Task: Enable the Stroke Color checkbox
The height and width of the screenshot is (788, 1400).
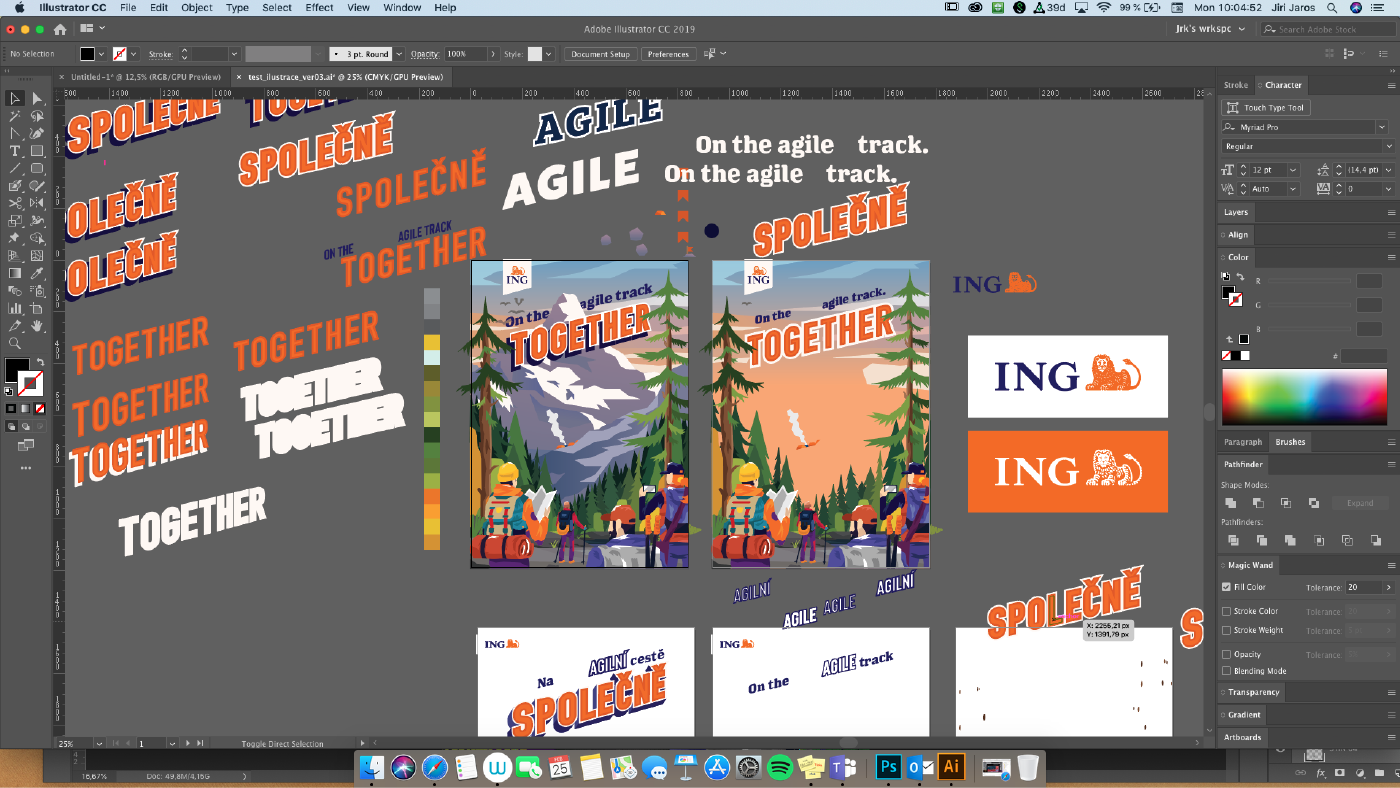Action: (x=1226, y=611)
